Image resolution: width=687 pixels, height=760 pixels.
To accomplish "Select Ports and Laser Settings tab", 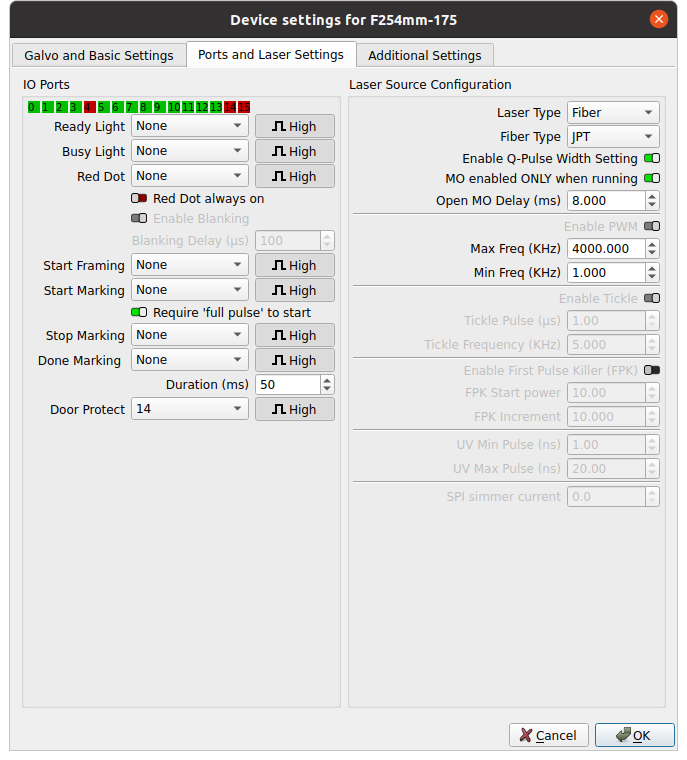I will click(271, 54).
